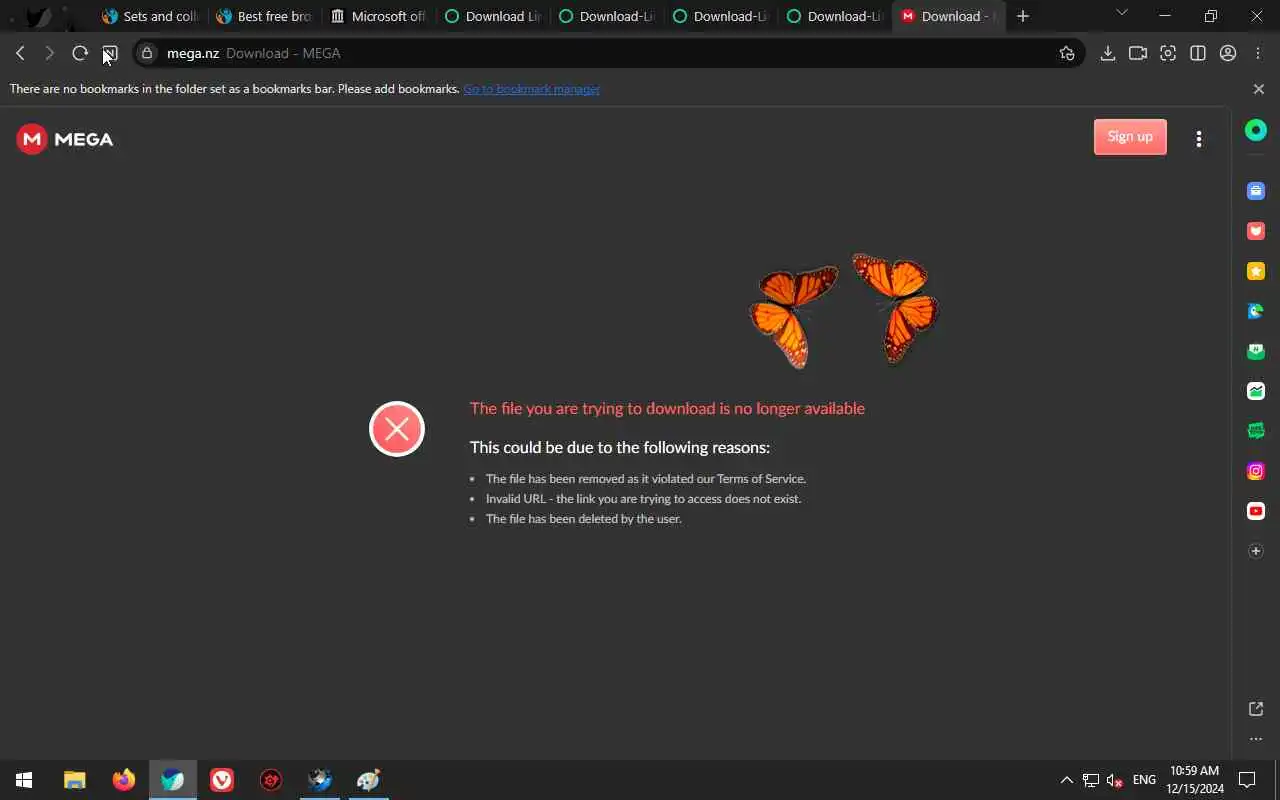Open the blue parrot sidebar app

point(1256,311)
